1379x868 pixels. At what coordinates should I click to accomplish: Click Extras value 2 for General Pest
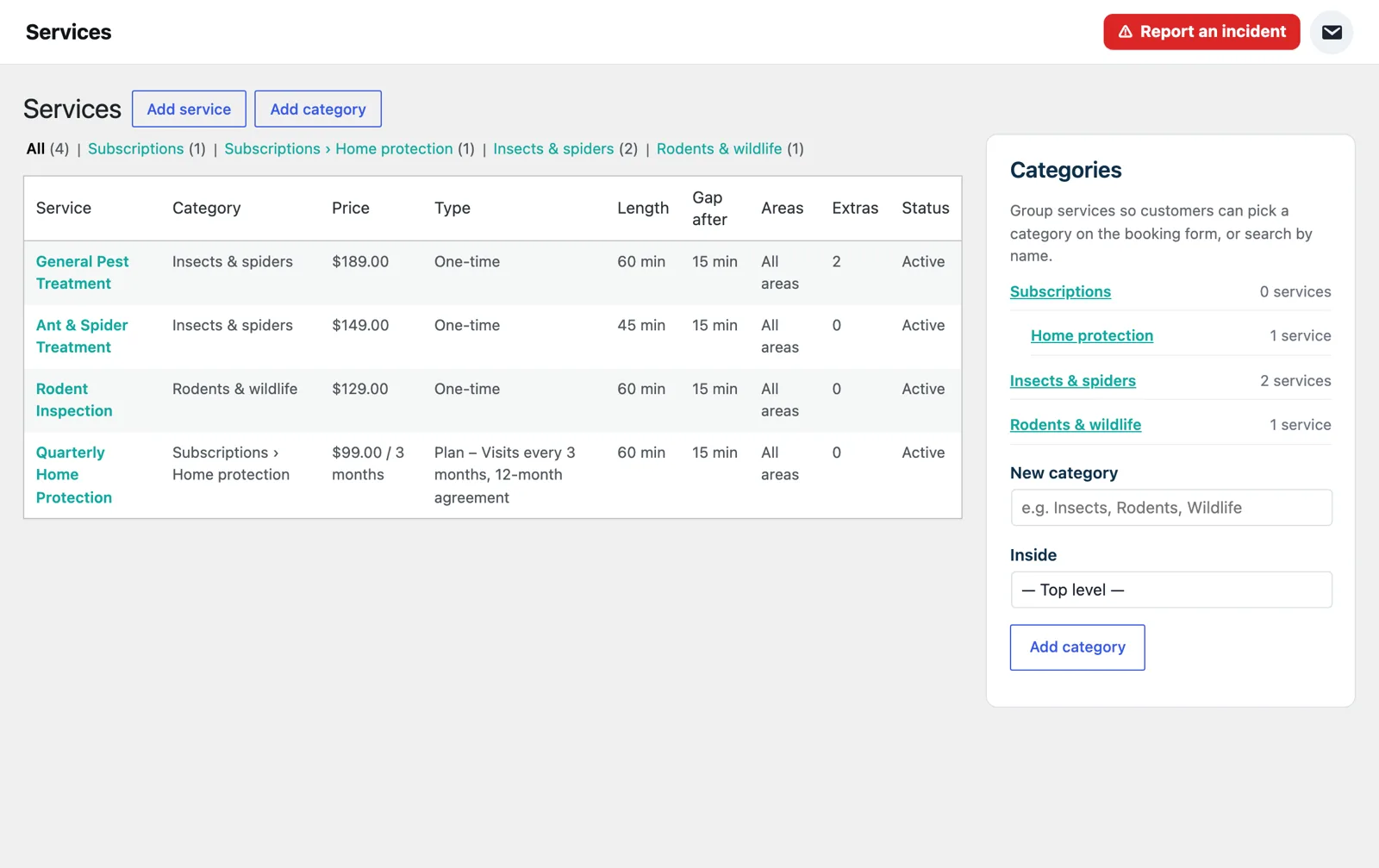[x=836, y=261]
